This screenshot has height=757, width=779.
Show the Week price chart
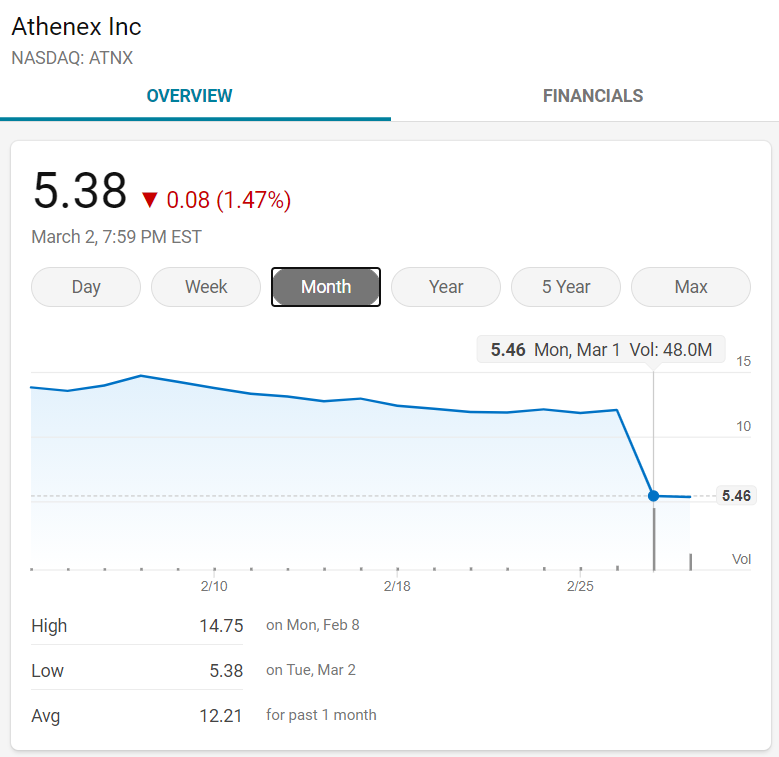click(x=206, y=287)
